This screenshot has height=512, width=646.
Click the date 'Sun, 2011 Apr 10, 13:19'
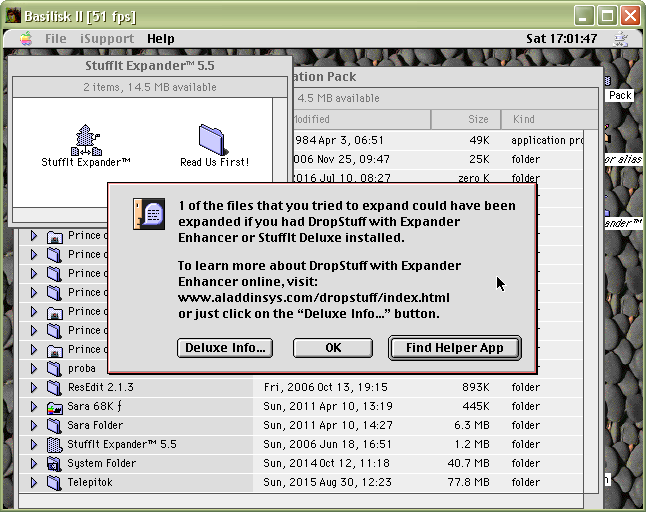pyautogui.click(x=328, y=406)
